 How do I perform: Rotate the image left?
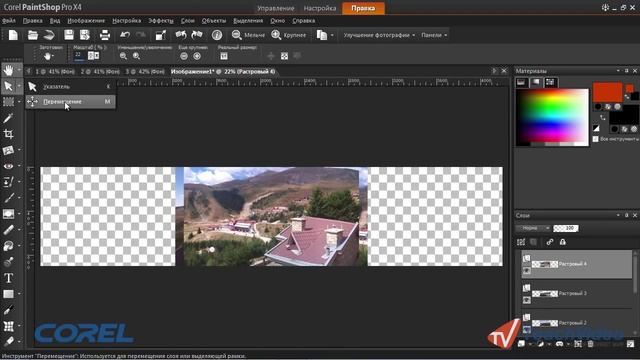tap(181, 35)
